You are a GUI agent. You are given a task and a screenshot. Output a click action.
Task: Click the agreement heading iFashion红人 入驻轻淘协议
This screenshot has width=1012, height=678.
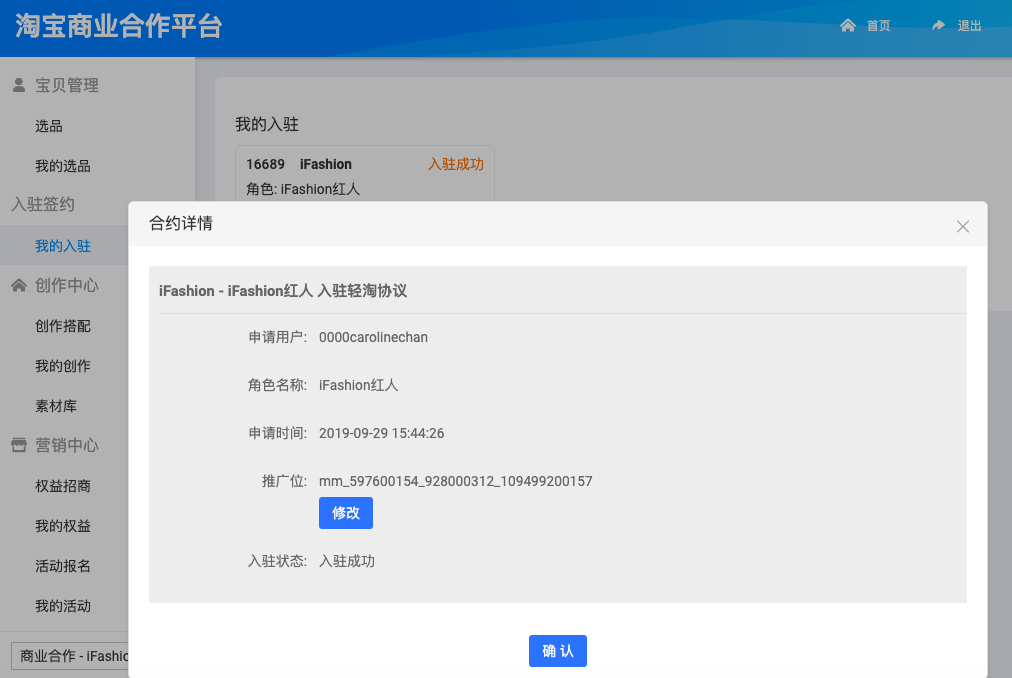[x=283, y=291]
